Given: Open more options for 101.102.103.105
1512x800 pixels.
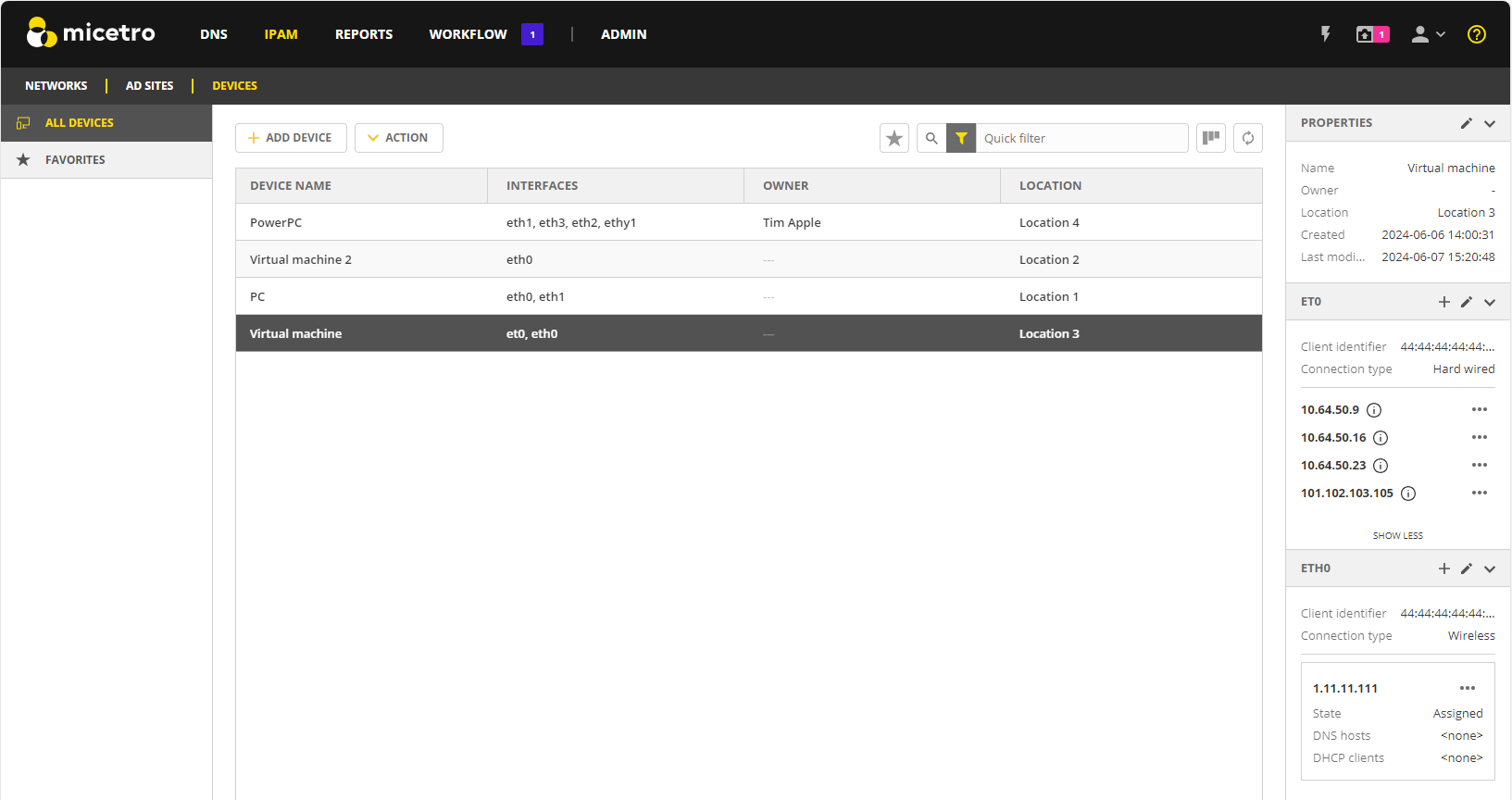Looking at the screenshot, I should pyautogui.click(x=1479, y=493).
